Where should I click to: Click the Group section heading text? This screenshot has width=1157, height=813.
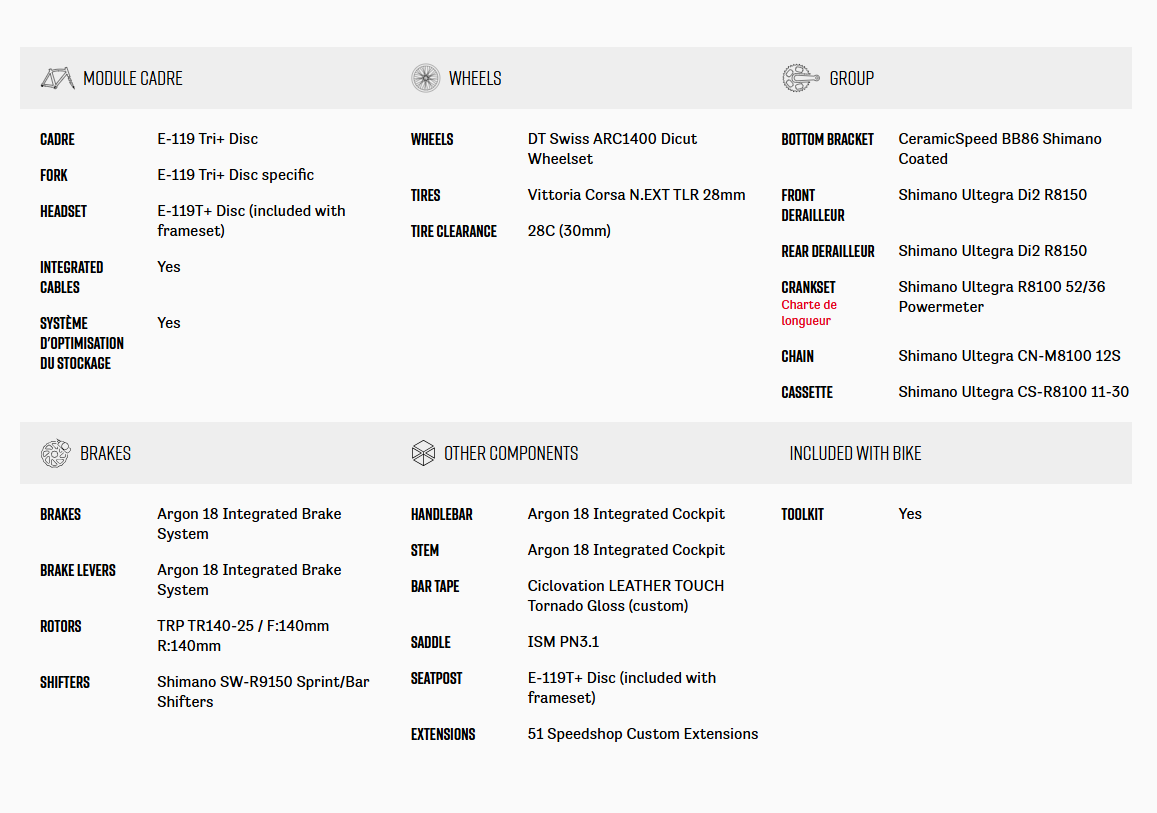pyautogui.click(x=851, y=78)
